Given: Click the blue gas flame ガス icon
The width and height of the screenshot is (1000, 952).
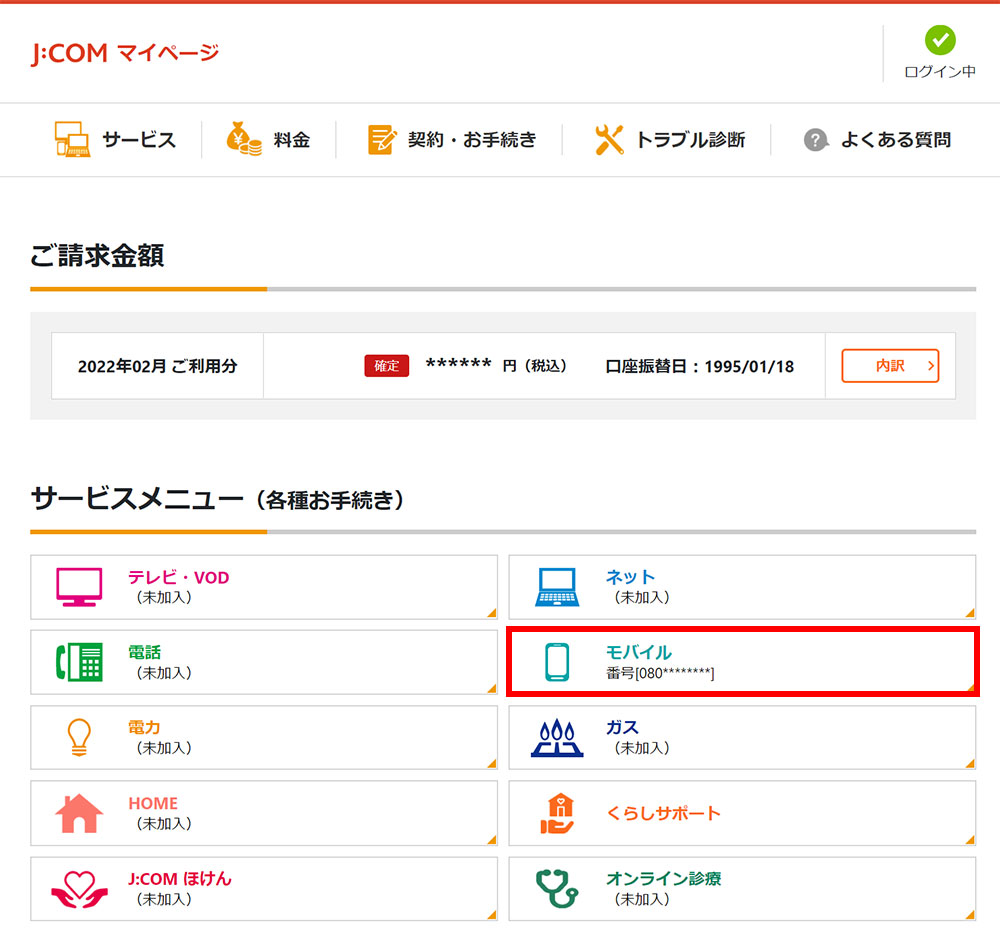Looking at the screenshot, I should pyautogui.click(x=557, y=738).
